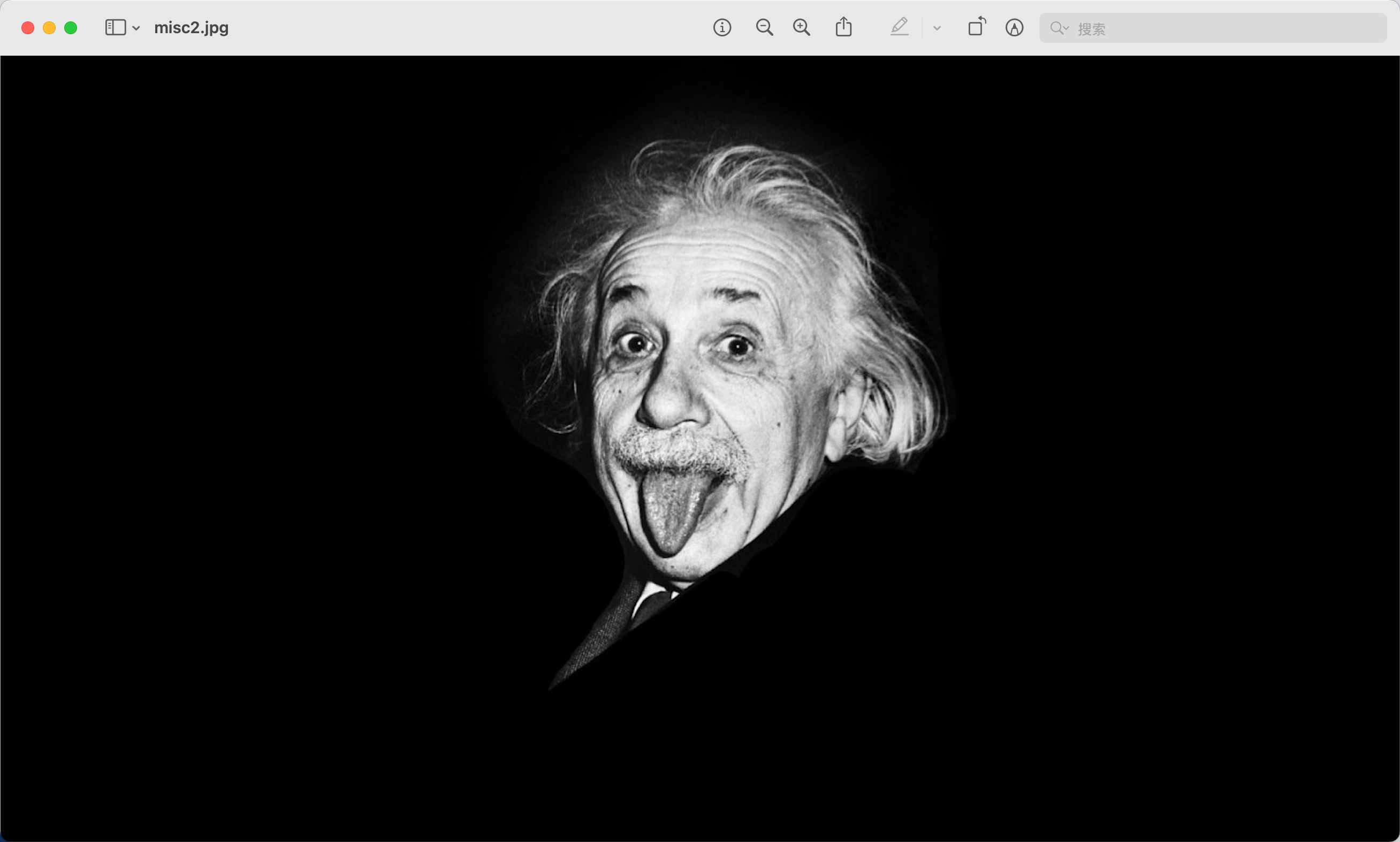1400x842 pixels.
Task: Expand the sidebar view options chevron
Action: coord(136,28)
